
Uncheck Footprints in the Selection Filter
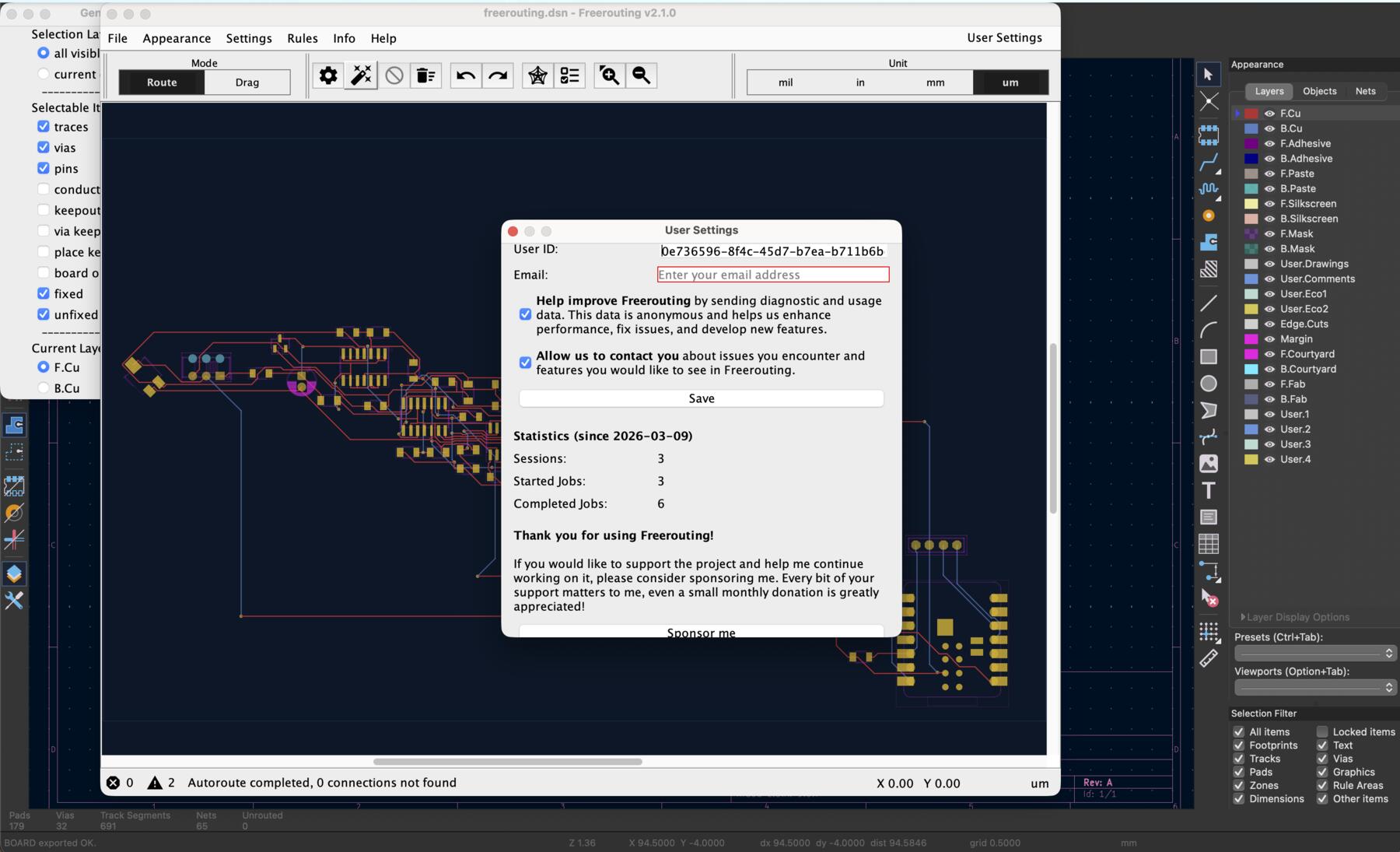click(1239, 745)
